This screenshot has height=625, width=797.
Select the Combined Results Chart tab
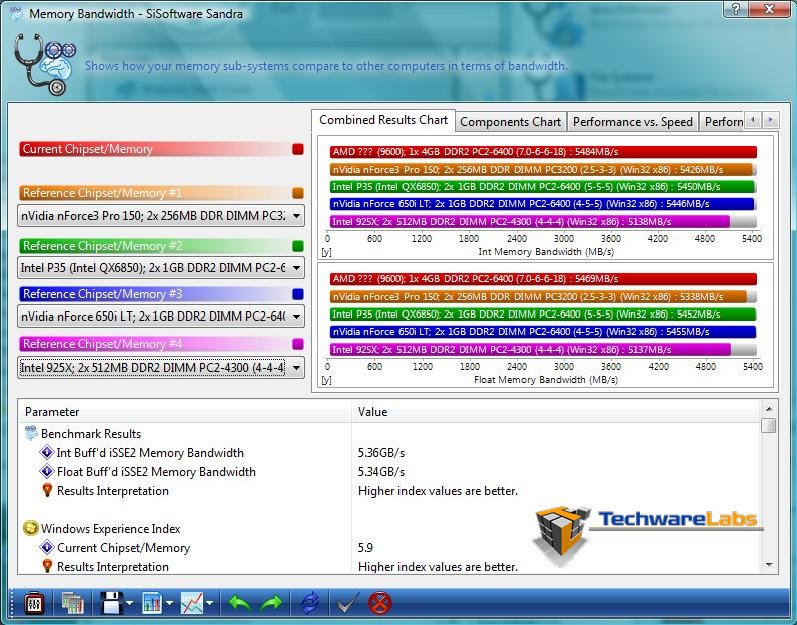(x=383, y=120)
